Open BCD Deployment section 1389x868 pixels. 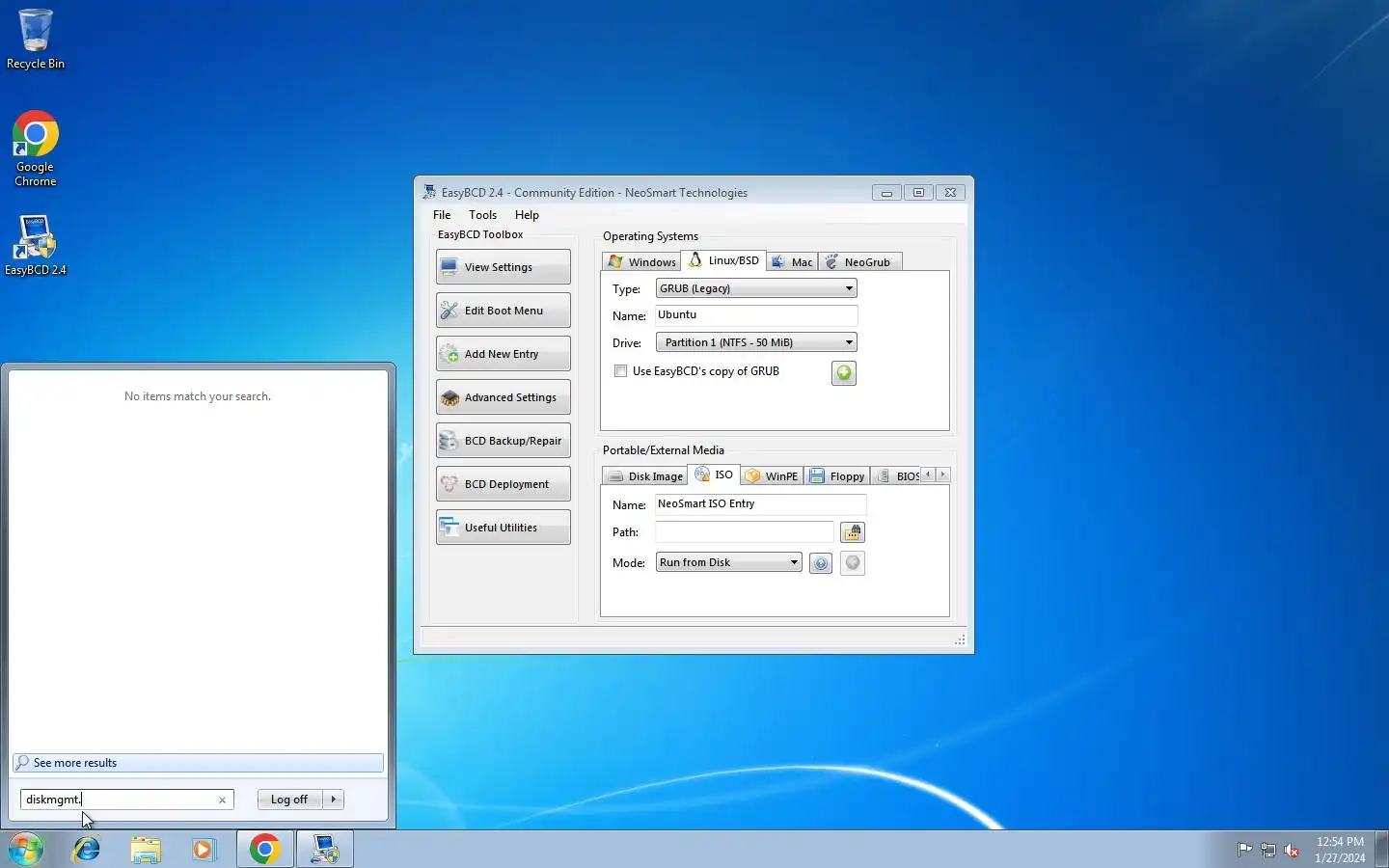pyautogui.click(x=503, y=484)
